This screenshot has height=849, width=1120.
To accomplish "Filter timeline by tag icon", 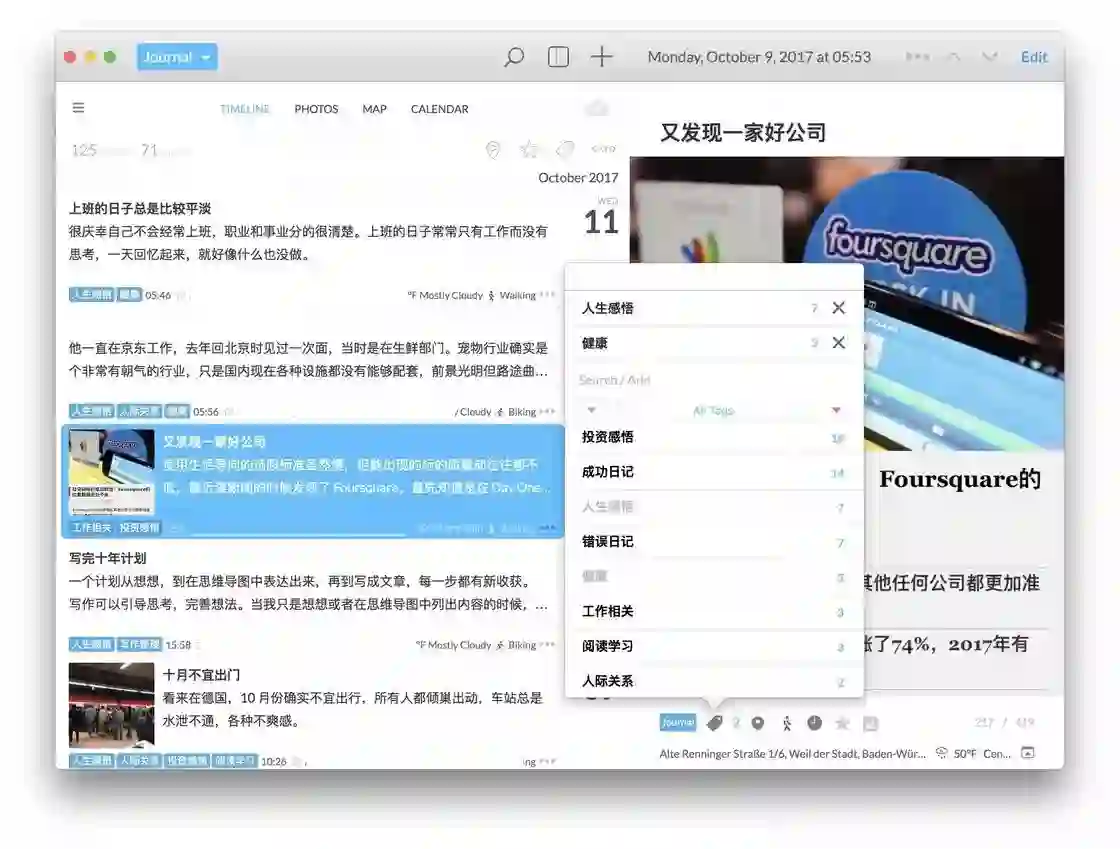I will pyautogui.click(x=566, y=149).
